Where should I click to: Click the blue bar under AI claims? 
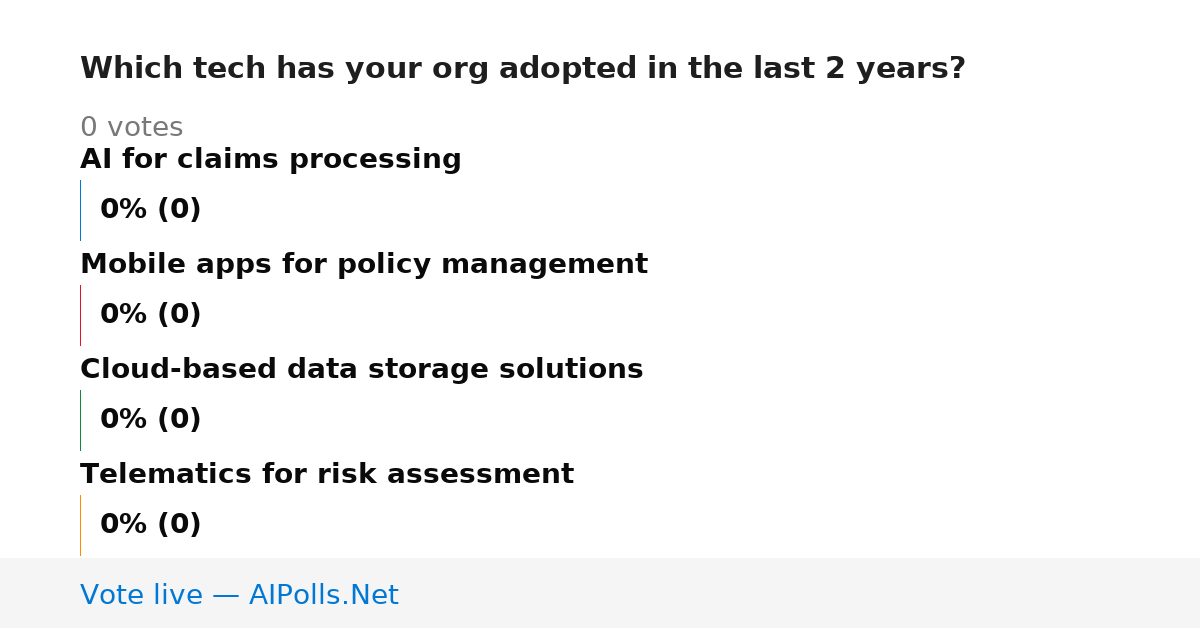click(x=80, y=210)
